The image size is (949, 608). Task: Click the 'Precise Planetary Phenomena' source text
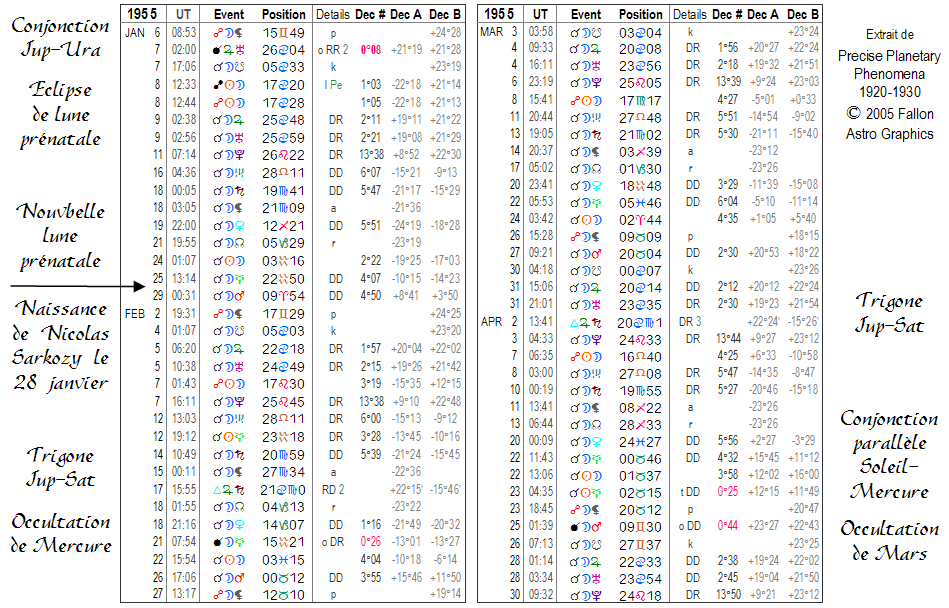pos(889,65)
